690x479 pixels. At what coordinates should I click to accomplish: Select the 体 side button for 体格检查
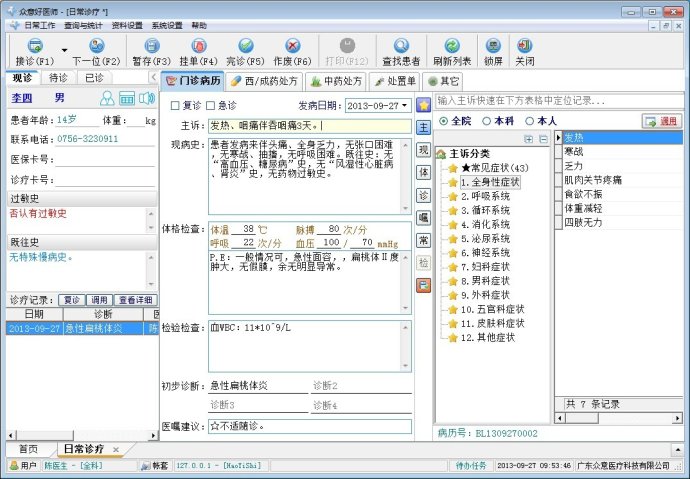point(423,172)
